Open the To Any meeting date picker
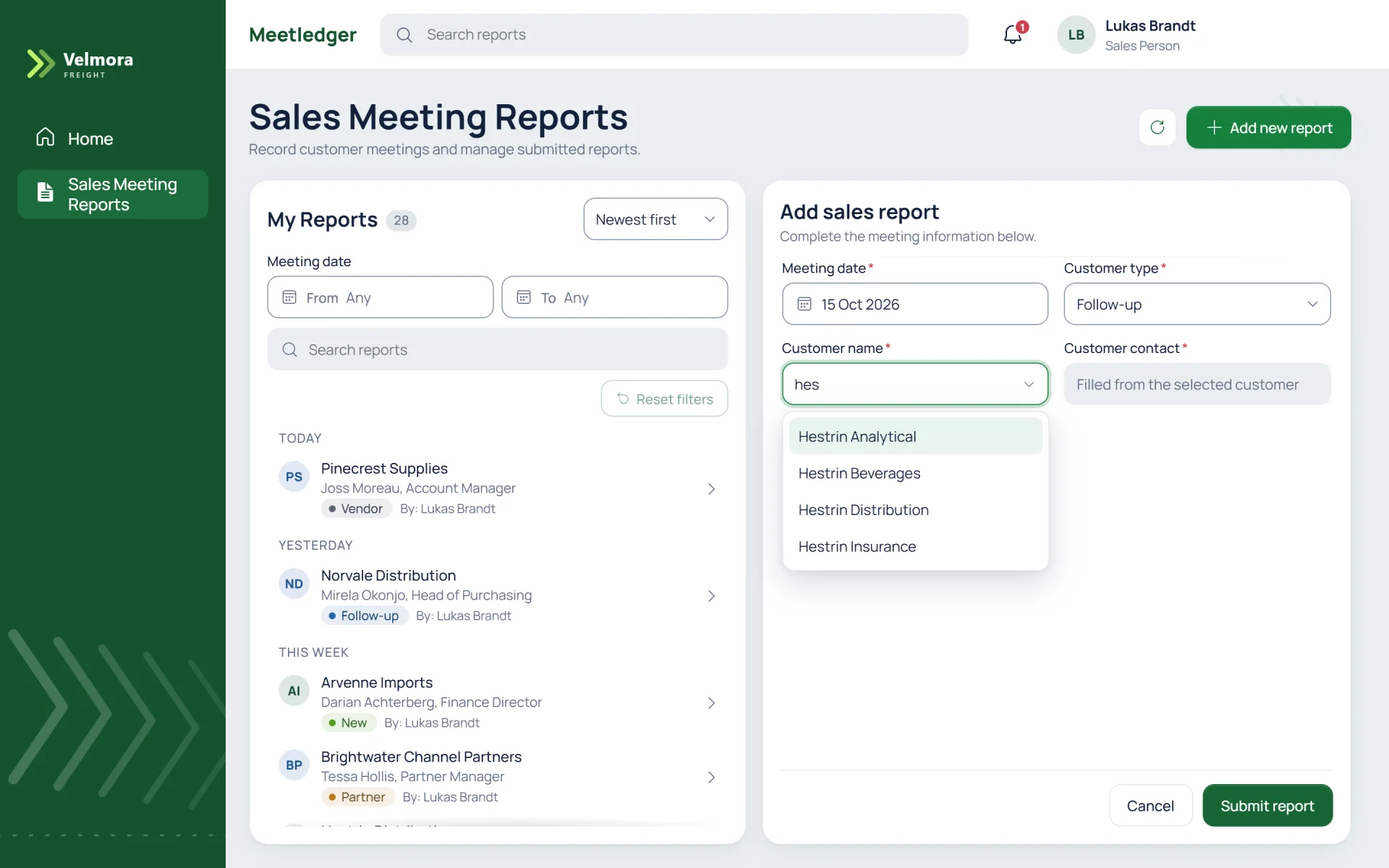Image resolution: width=1389 pixels, height=868 pixels. point(614,297)
